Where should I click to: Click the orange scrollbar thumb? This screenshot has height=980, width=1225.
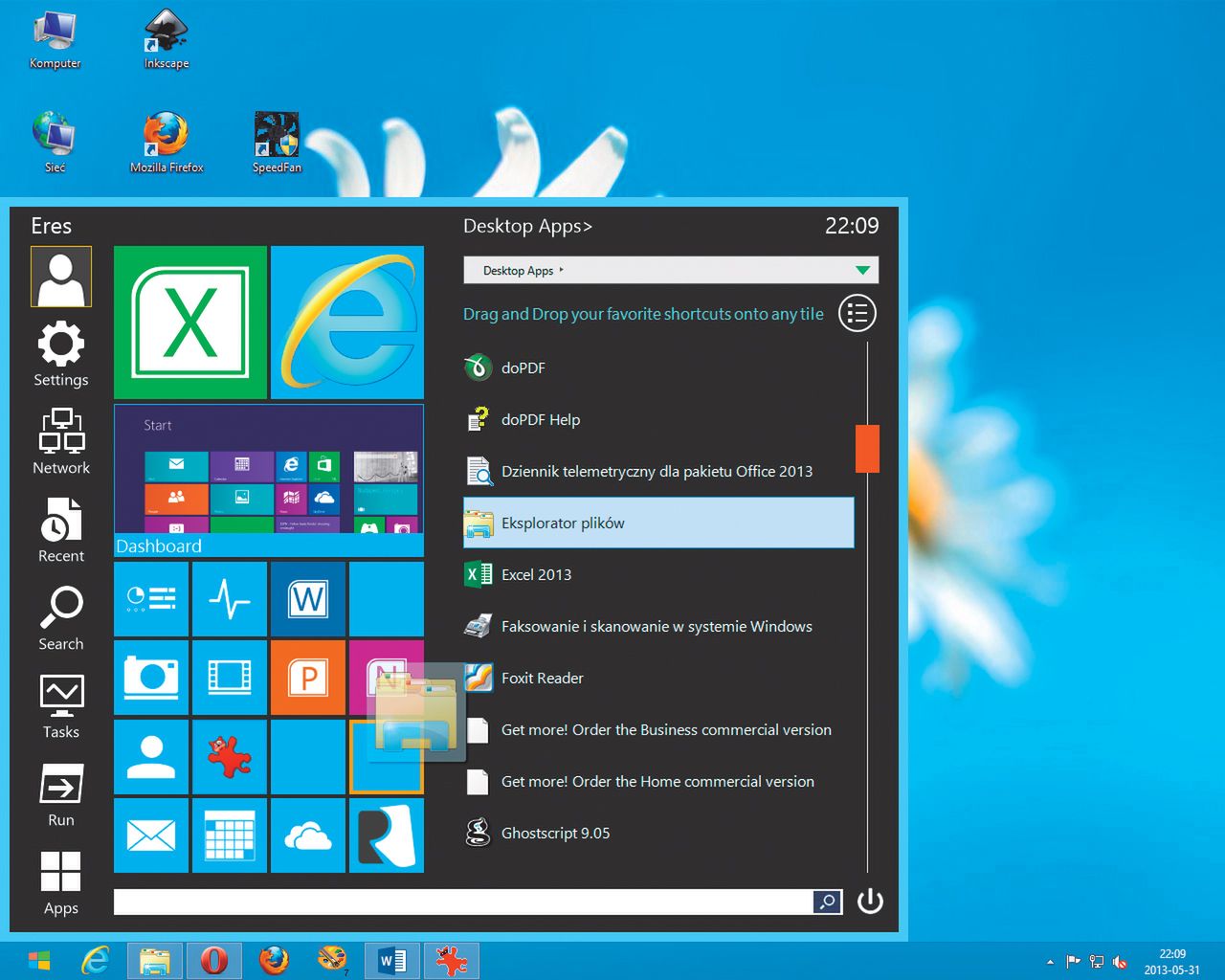point(867,449)
